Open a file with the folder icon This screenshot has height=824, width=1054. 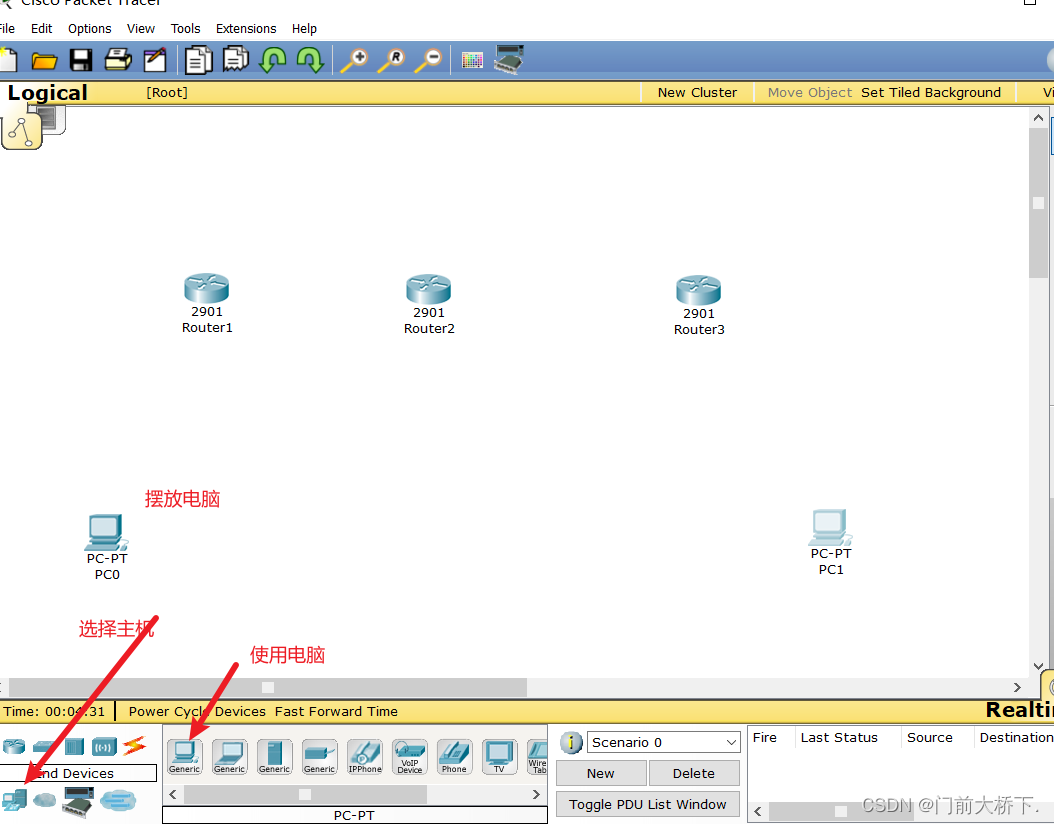(44, 61)
